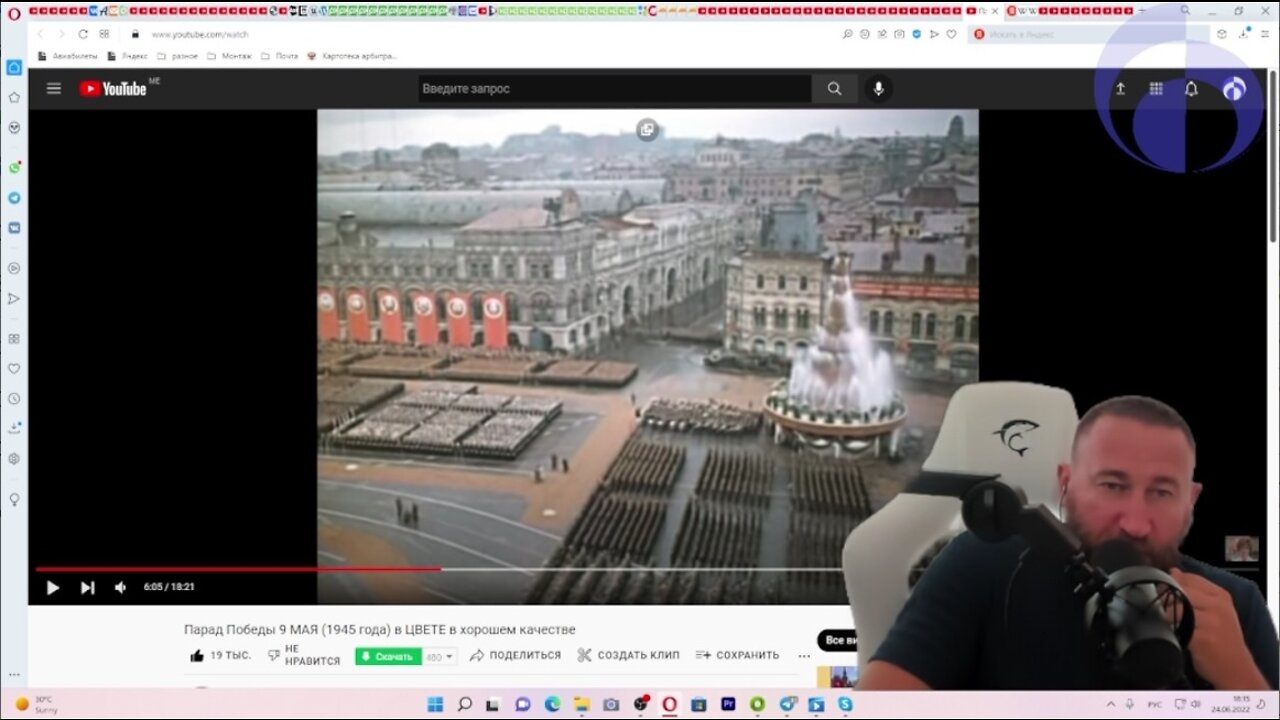Open Opera from the Windows taskbar
The width and height of the screenshot is (1280, 720).
[x=669, y=704]
